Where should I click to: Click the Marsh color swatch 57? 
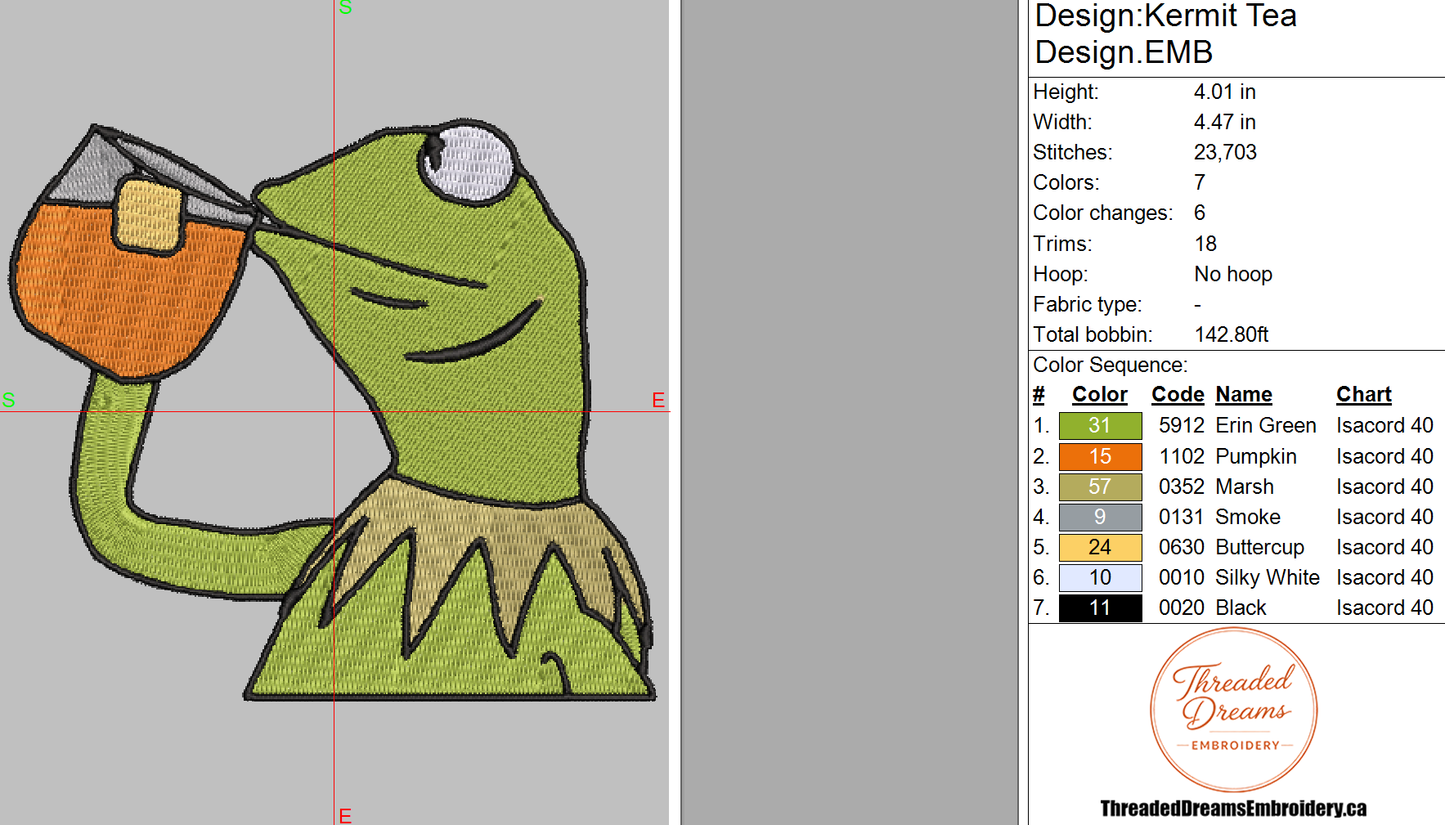1100,487
